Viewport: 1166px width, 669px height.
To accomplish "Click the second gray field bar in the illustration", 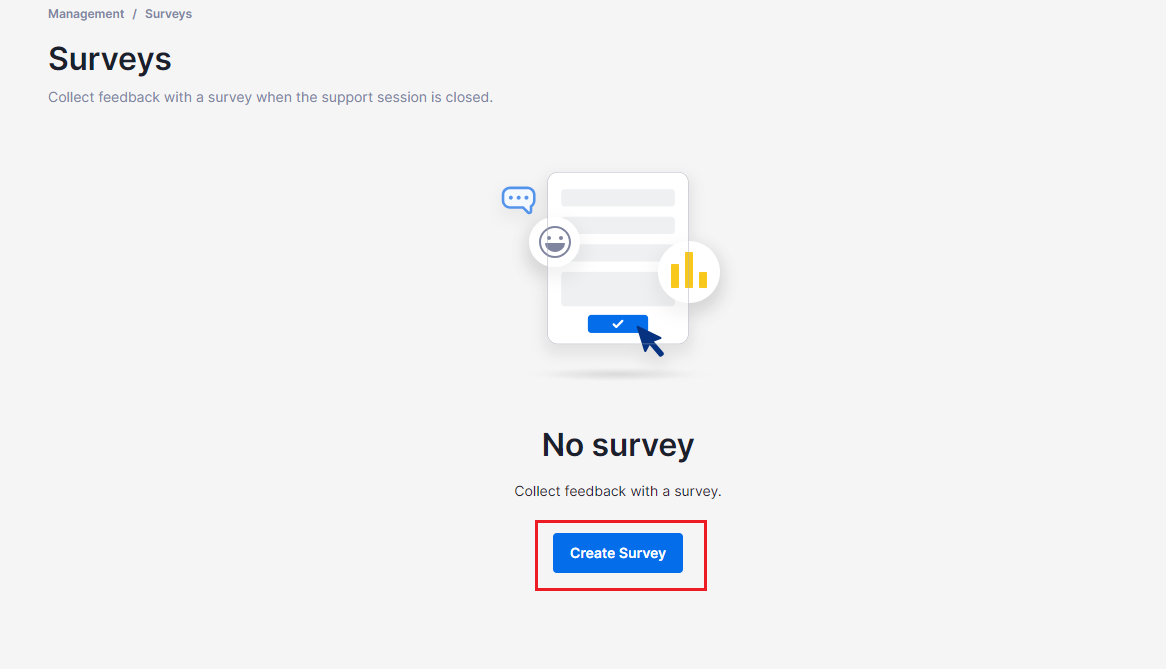I will pos(617,225).
